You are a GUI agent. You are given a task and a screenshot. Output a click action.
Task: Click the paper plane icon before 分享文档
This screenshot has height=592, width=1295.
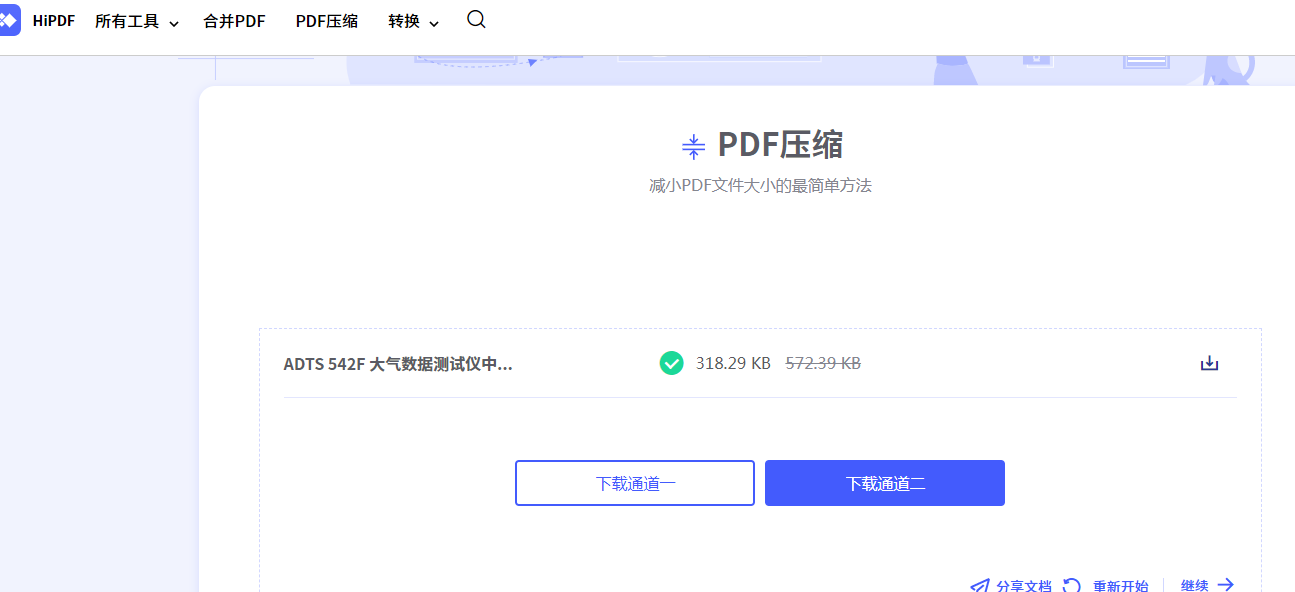click(x=981, y=584)
